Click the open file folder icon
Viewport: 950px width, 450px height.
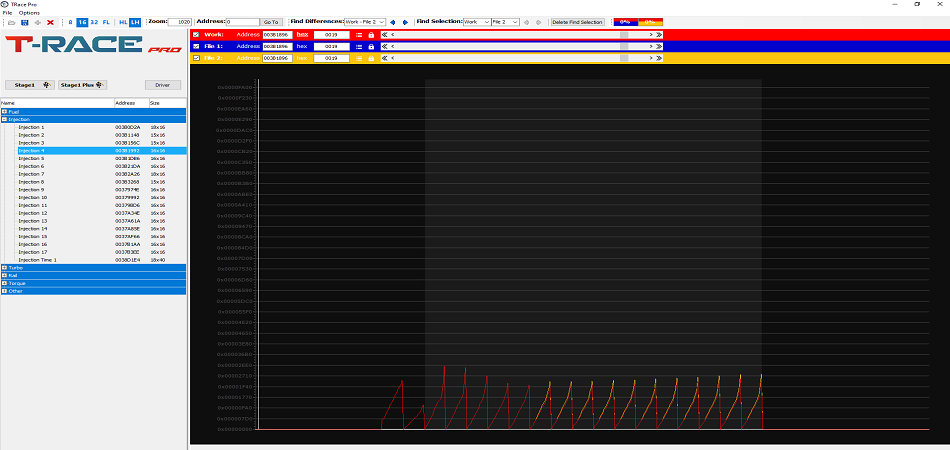tap(11, 21)
